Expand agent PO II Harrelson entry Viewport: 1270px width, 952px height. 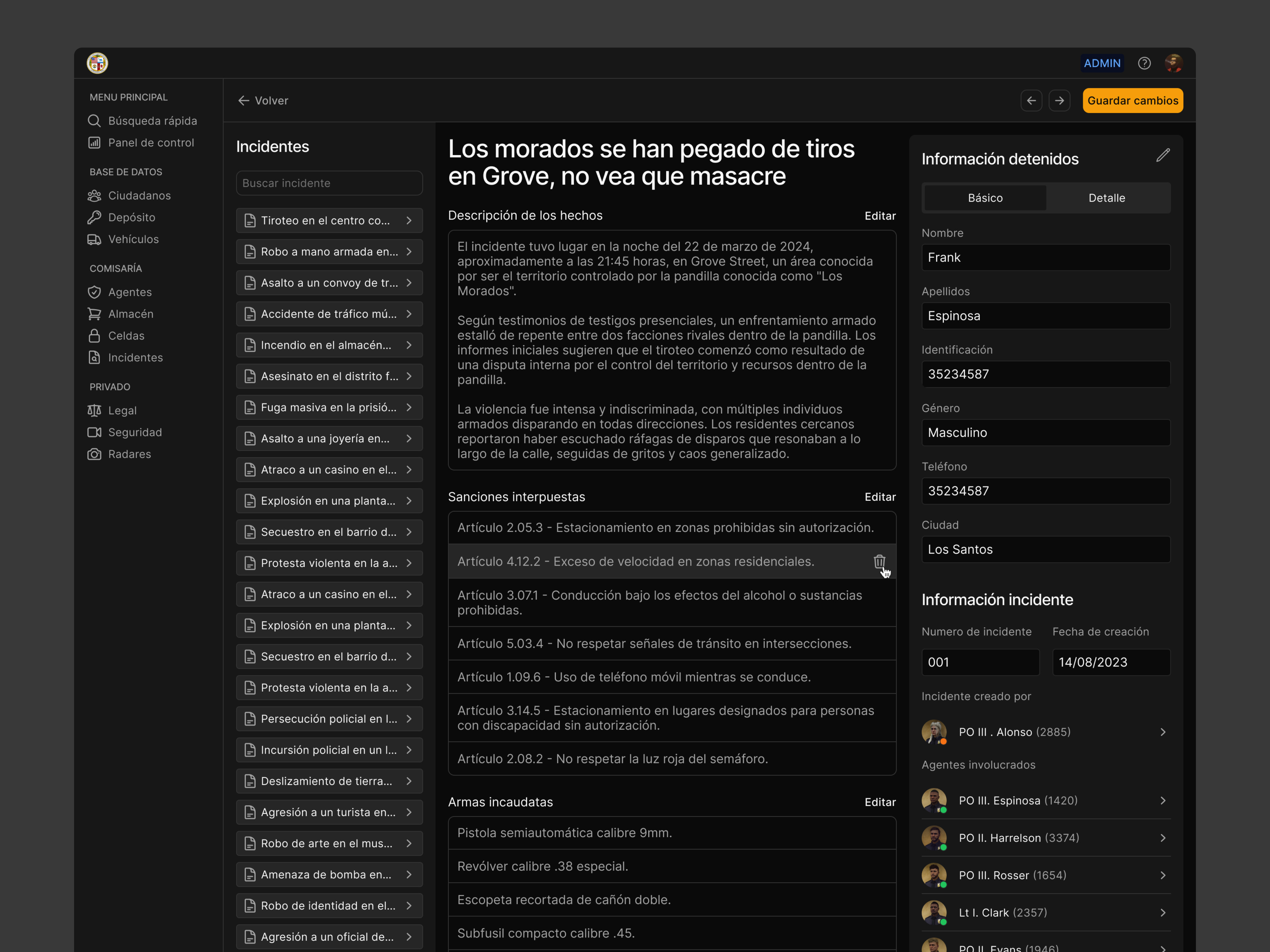click(x=1045, y=838)
